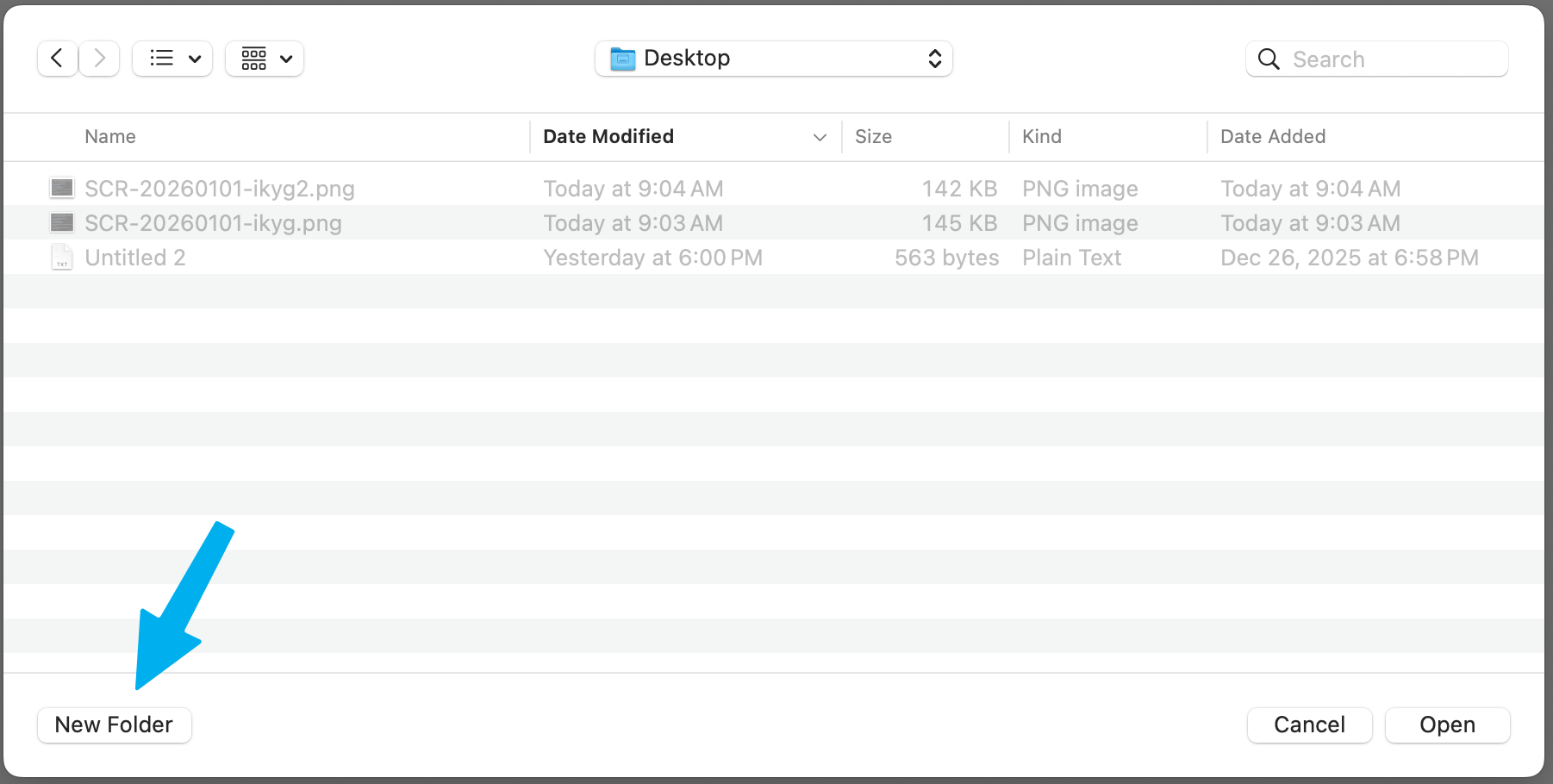The width and height of the screenshot is (1553, 784).
Task: Click the forward navigation arrow
Action: click(x=100, y=59)
